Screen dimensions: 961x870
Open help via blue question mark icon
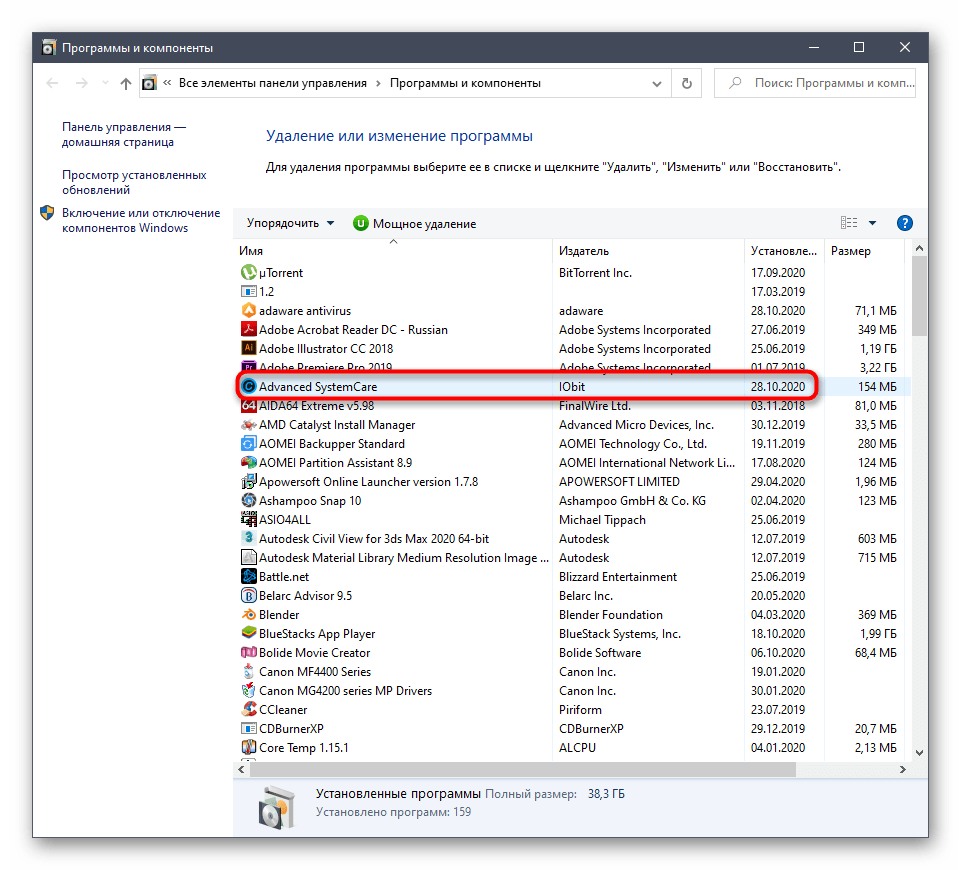[x=904, y=223]
